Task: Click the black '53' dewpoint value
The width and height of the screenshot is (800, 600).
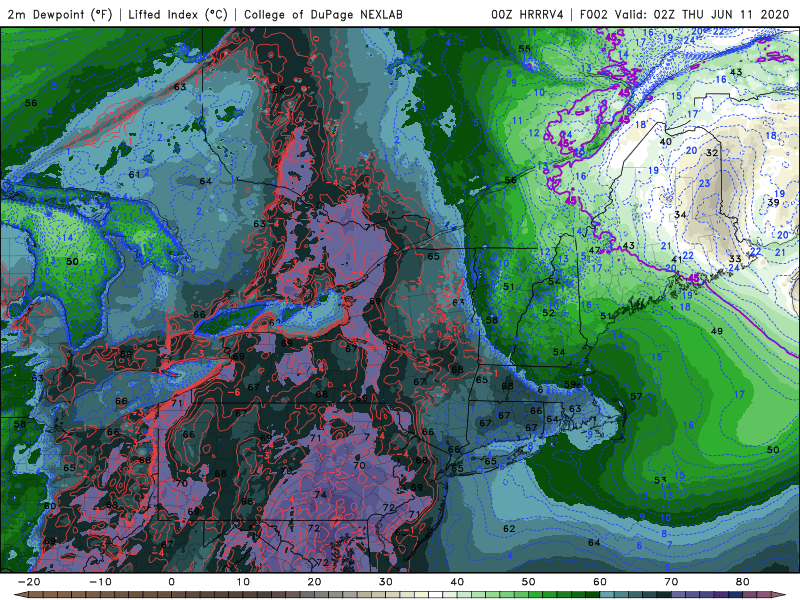Action: [661, 480]
